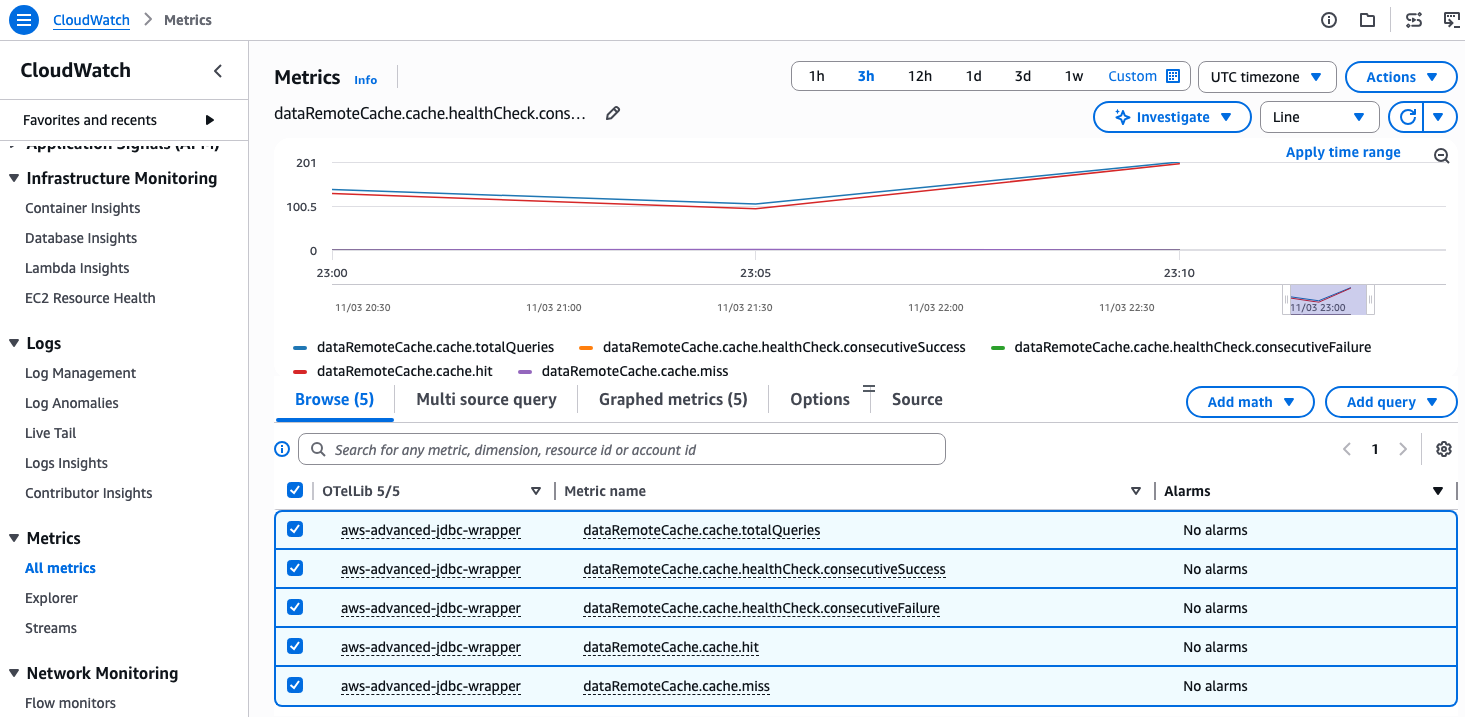This screenshot has width=1465, height=717.
Task: Click the panel resize handle above Source
Action: click(868, 388)
